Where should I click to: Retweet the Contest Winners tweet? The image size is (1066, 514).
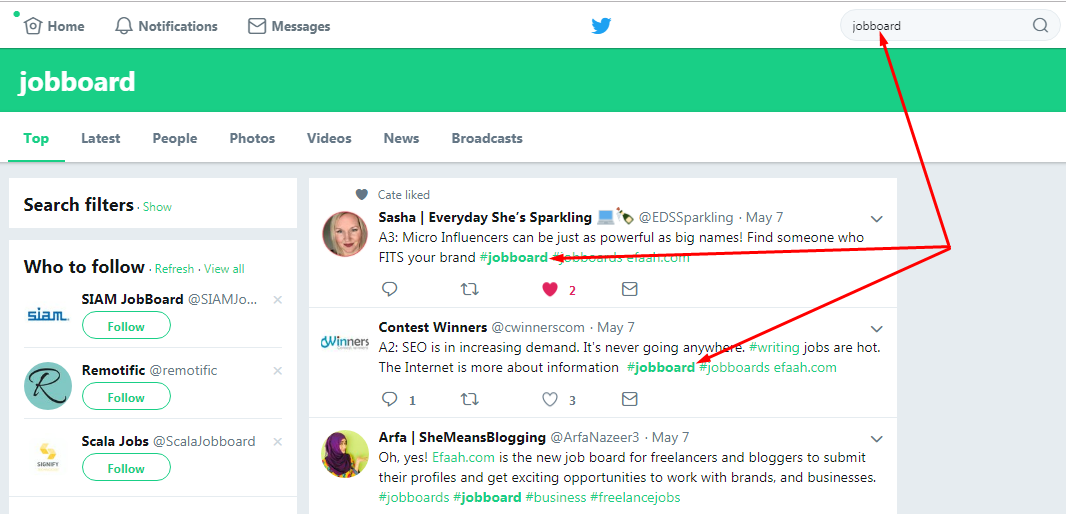click(x=468, y=400)
